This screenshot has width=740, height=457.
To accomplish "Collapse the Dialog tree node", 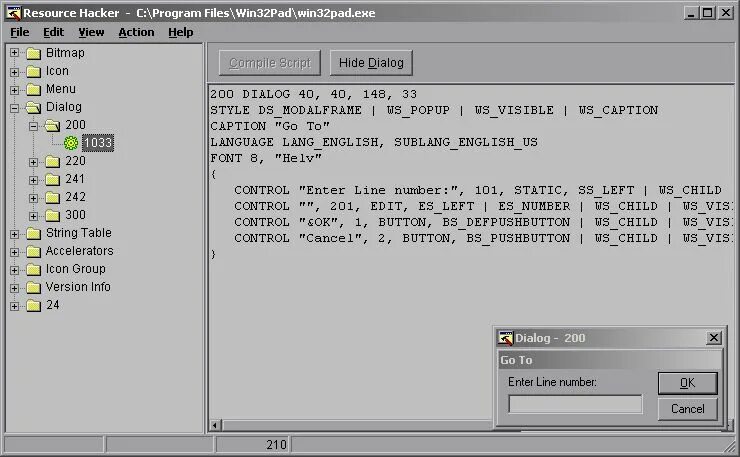I will 14,108.
